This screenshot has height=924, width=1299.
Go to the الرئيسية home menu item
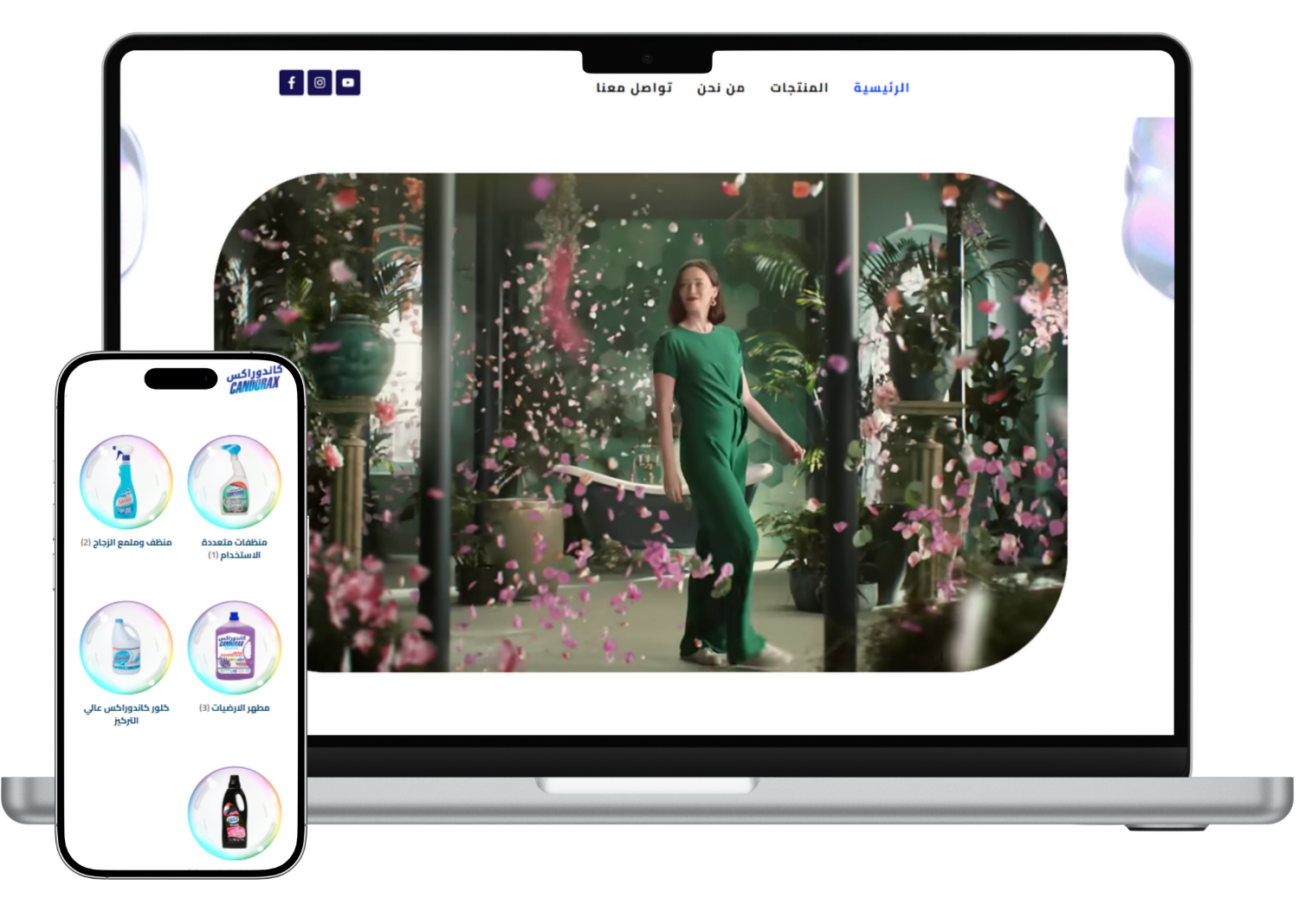881,87
